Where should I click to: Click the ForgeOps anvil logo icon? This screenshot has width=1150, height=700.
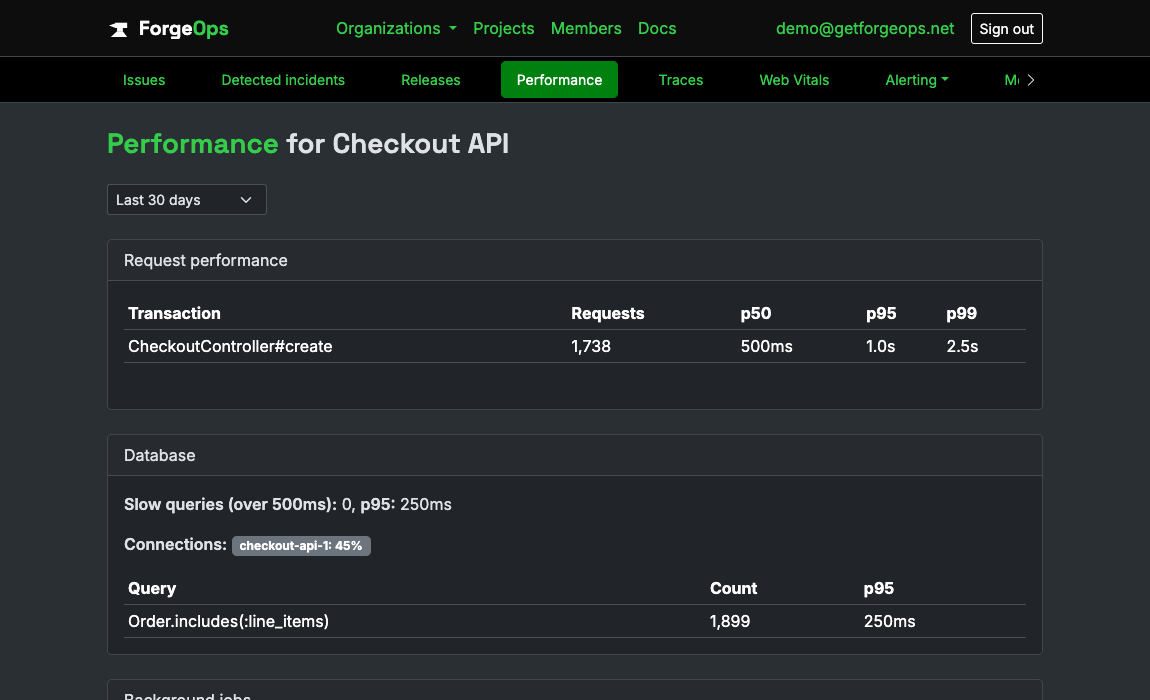[119, 29]
